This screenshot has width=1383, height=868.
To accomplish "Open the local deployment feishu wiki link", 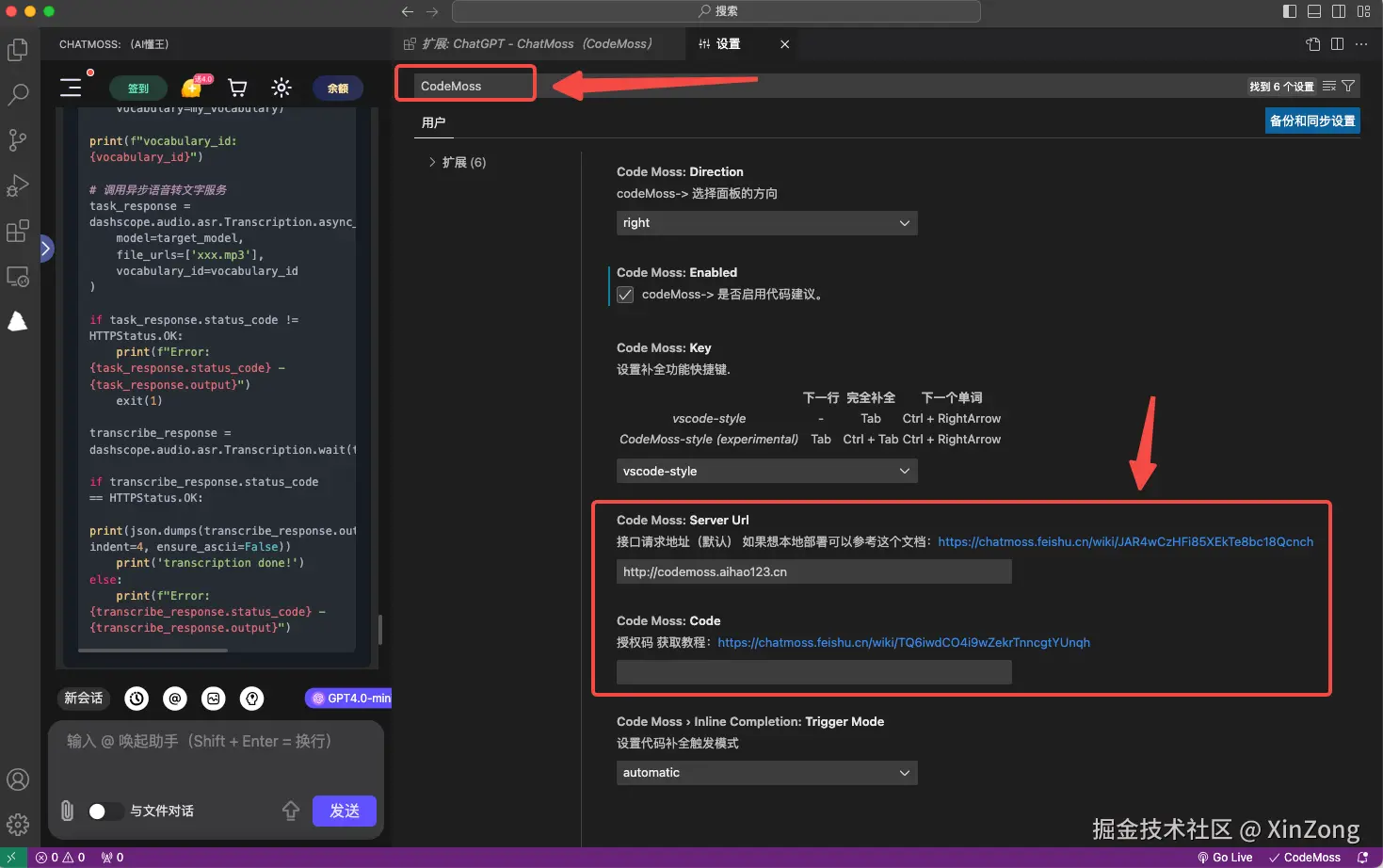I will point(1126,542).
